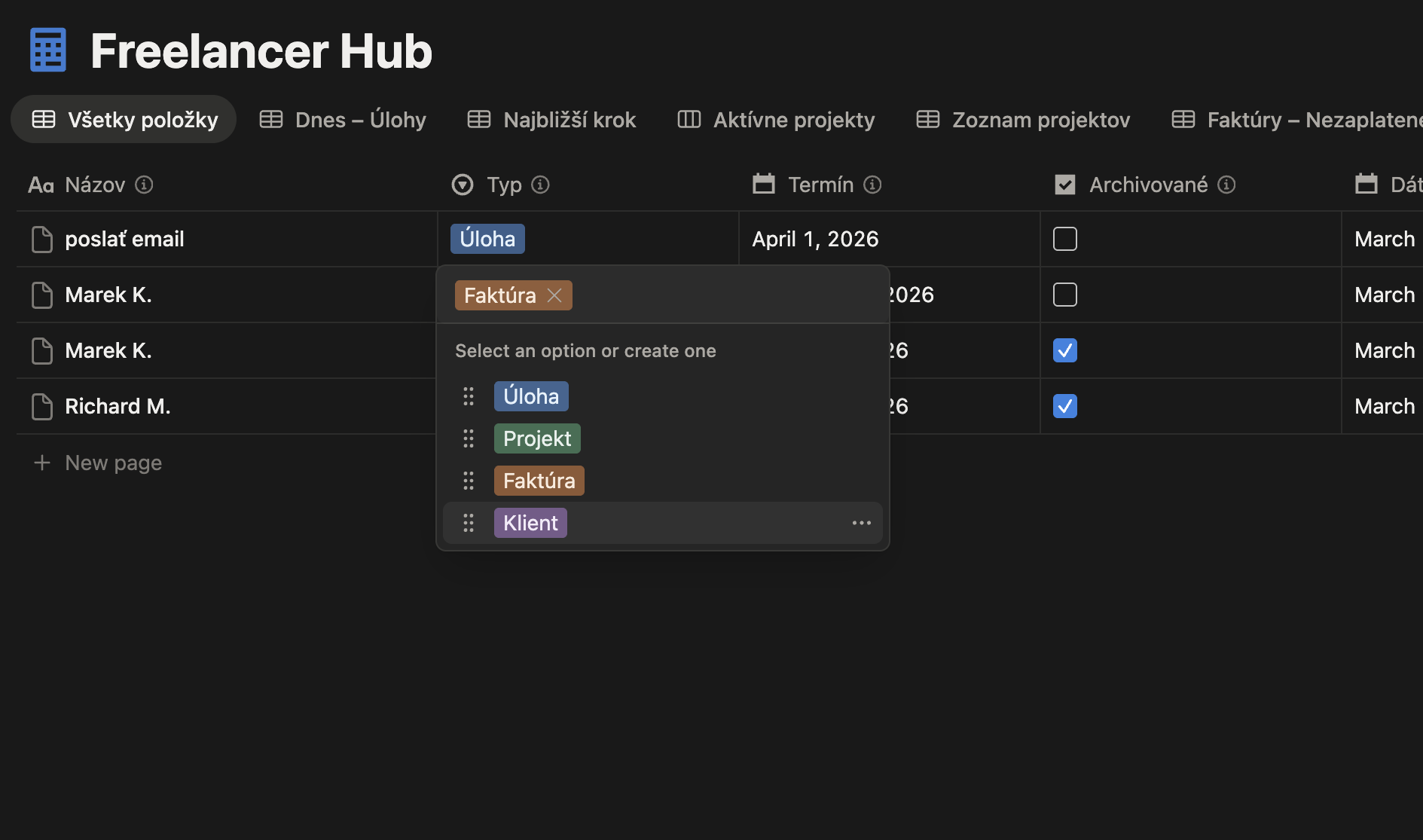1423x840 pixels.
Task: Click the New page button
Action: 97,463
